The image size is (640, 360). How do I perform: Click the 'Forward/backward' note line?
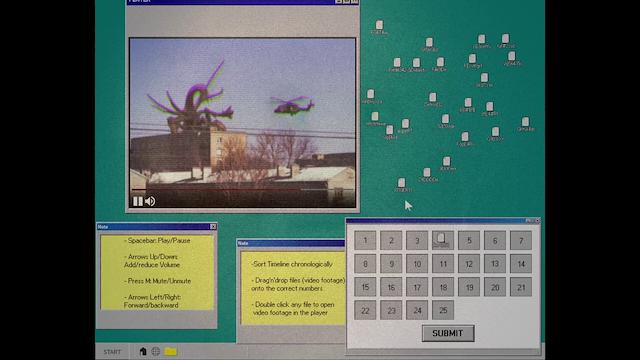point(151,305)
